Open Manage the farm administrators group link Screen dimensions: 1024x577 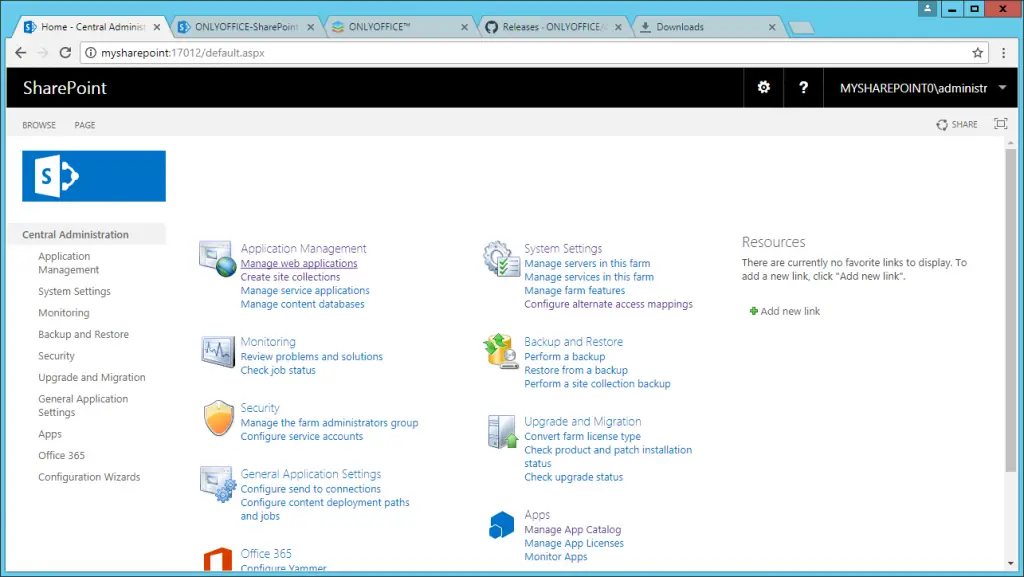329,423
